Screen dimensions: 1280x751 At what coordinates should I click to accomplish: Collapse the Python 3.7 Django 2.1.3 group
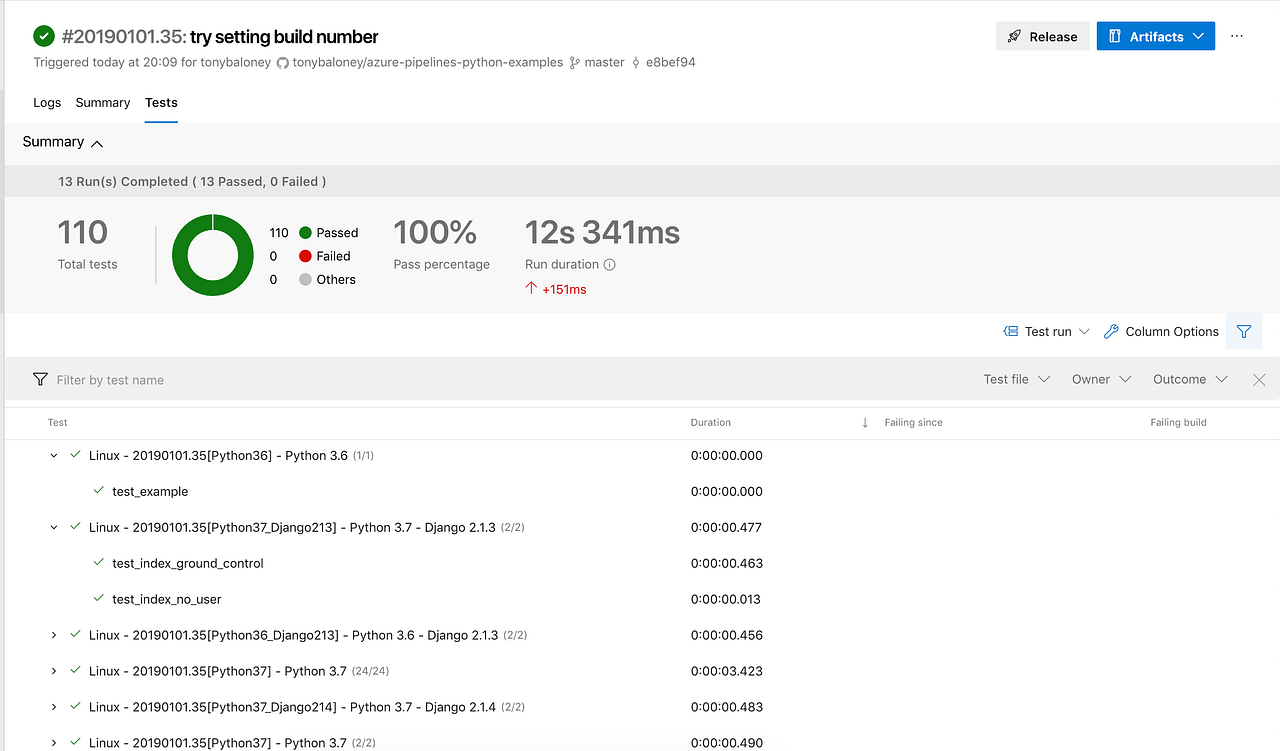(53, 527)
